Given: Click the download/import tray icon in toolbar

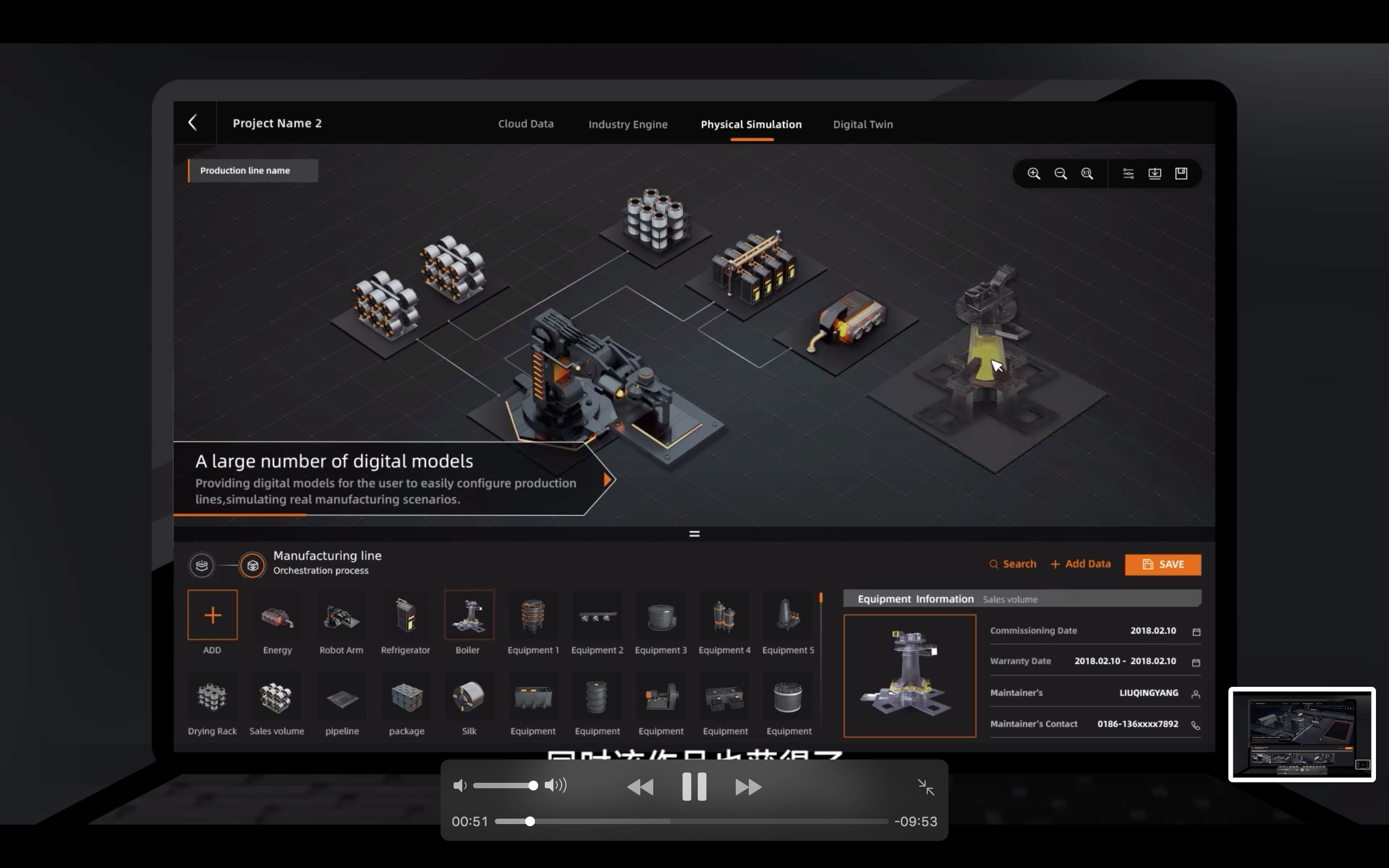Looking at the screenshot, I should click(x=1155, y=174).
